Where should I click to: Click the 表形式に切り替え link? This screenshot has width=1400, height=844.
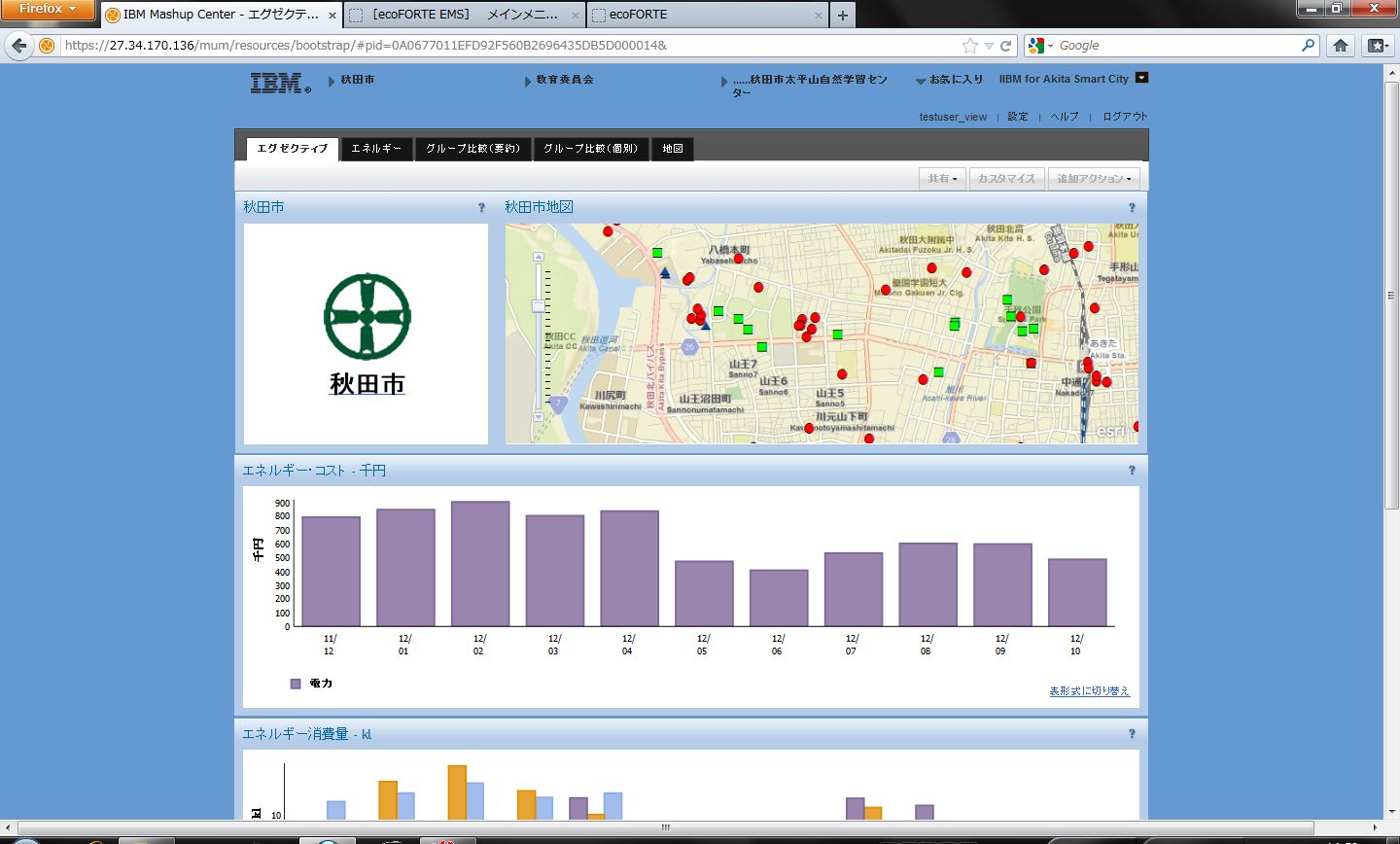[1089, 691]
